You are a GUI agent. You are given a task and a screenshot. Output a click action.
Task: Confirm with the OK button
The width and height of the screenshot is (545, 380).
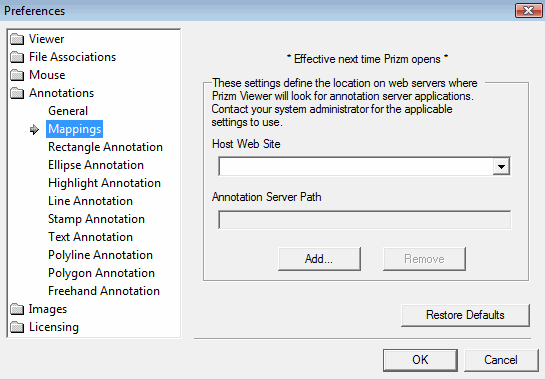[420, 360]
